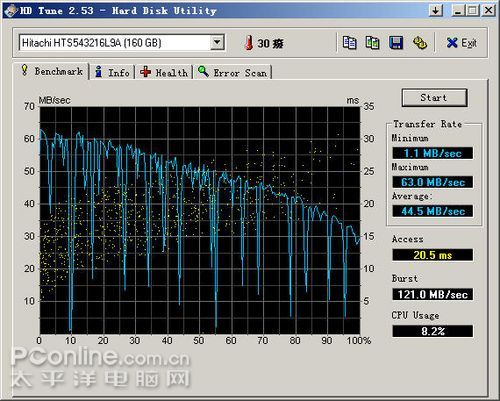Click the Exit button label
Viewport: 500px width, 401px height.
click(469, 43)
